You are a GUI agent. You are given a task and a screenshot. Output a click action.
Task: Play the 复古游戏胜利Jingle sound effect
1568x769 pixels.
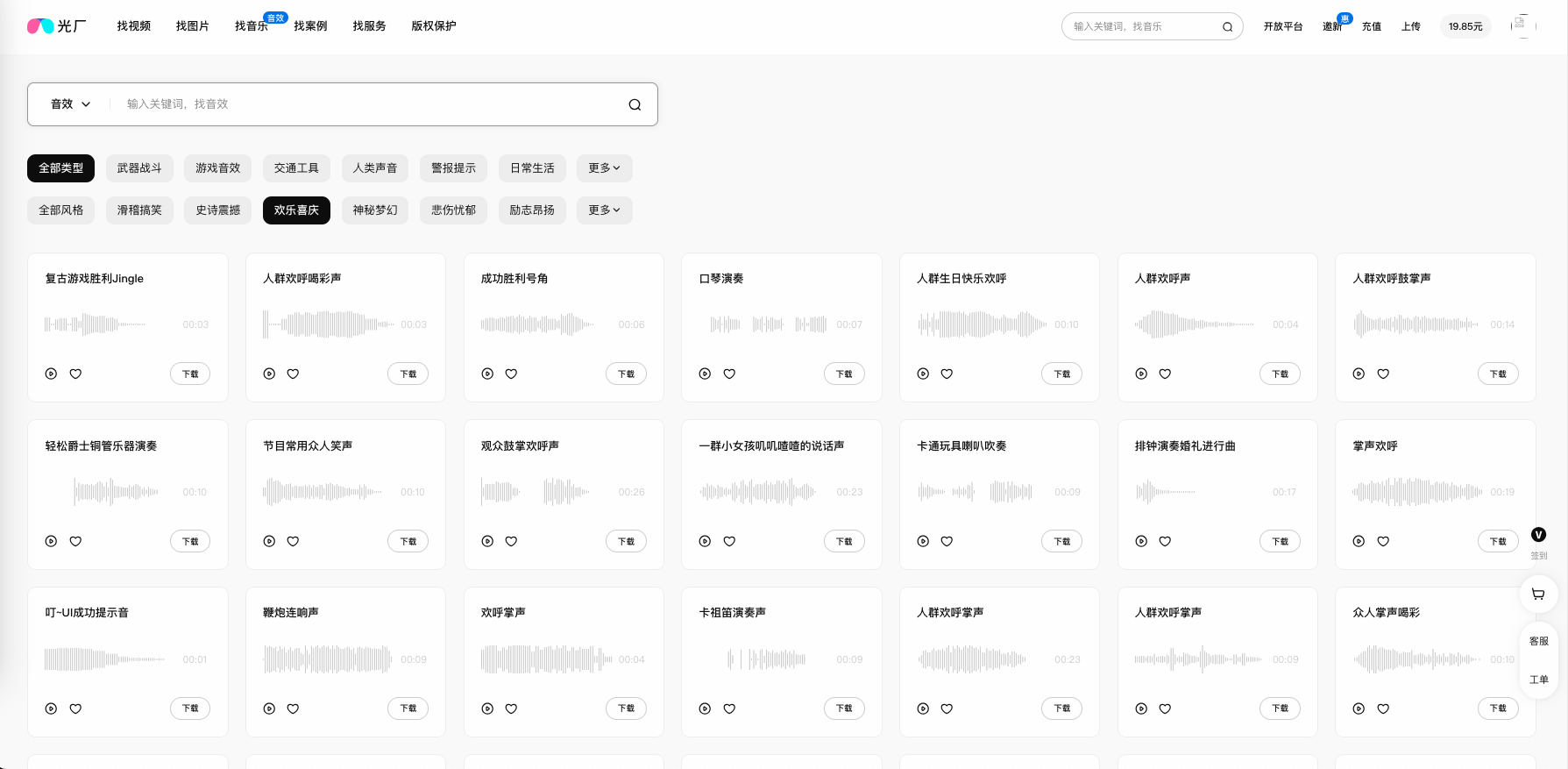[x=51, y=374]
